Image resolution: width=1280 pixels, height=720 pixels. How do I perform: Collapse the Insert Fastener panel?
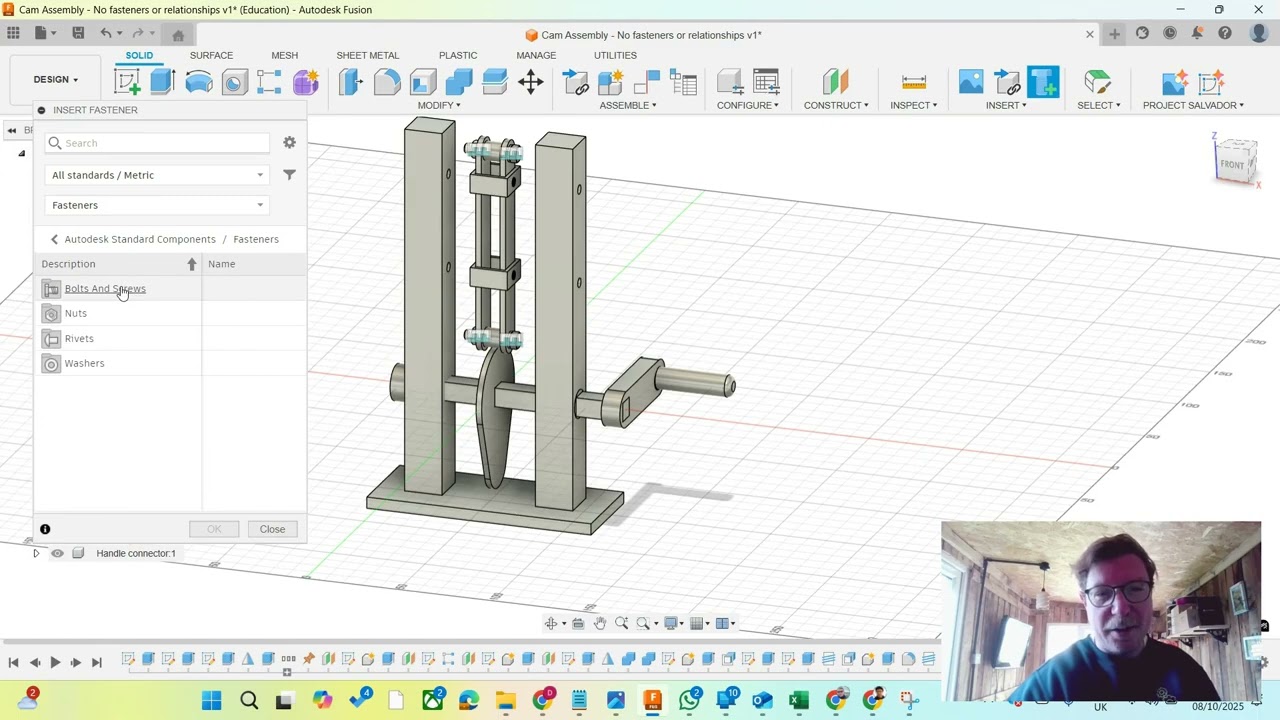41,110
